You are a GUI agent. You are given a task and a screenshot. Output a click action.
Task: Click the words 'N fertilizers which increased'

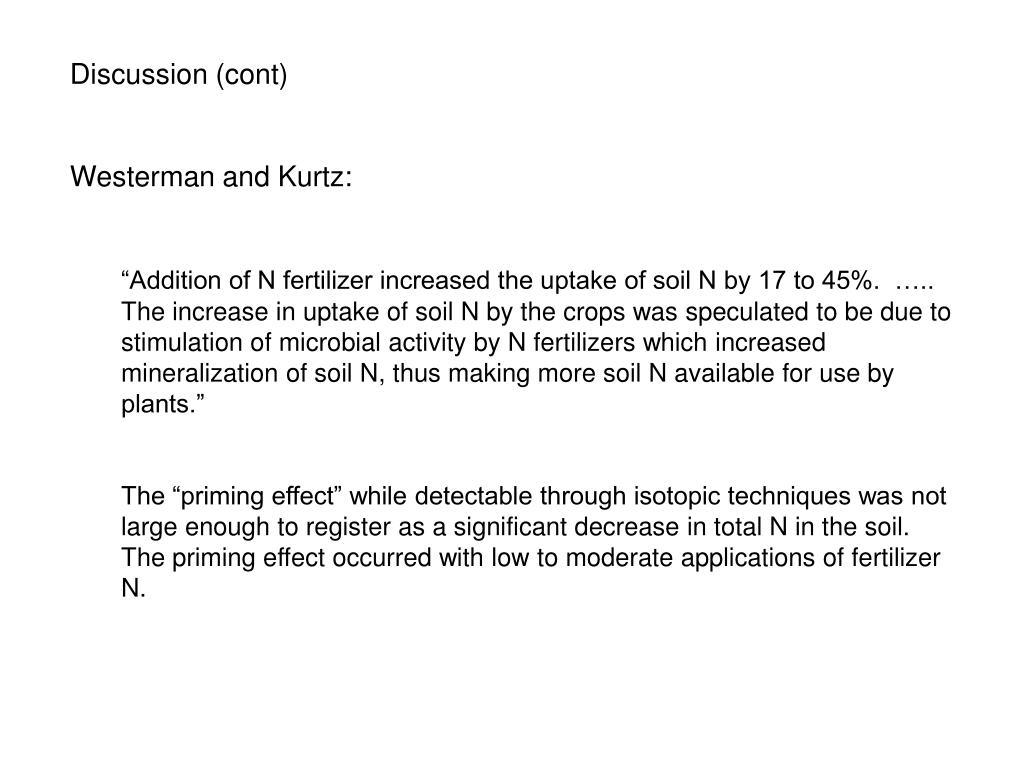[x=666, y=343]
